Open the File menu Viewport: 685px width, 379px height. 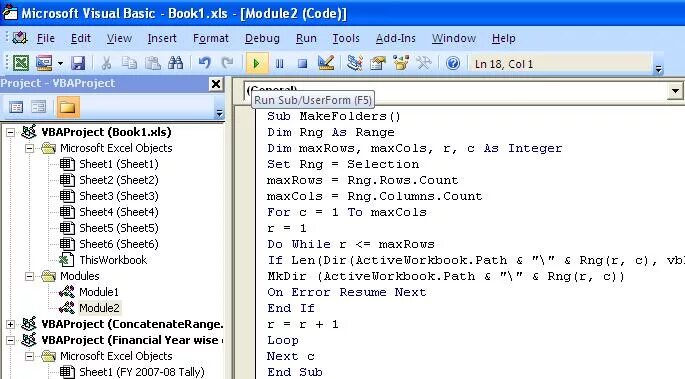[x=45, y=38]
